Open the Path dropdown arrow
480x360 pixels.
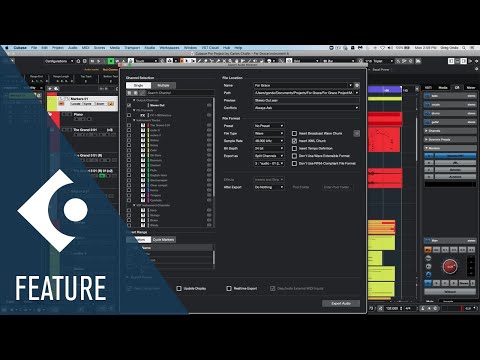tap(357, 93)
